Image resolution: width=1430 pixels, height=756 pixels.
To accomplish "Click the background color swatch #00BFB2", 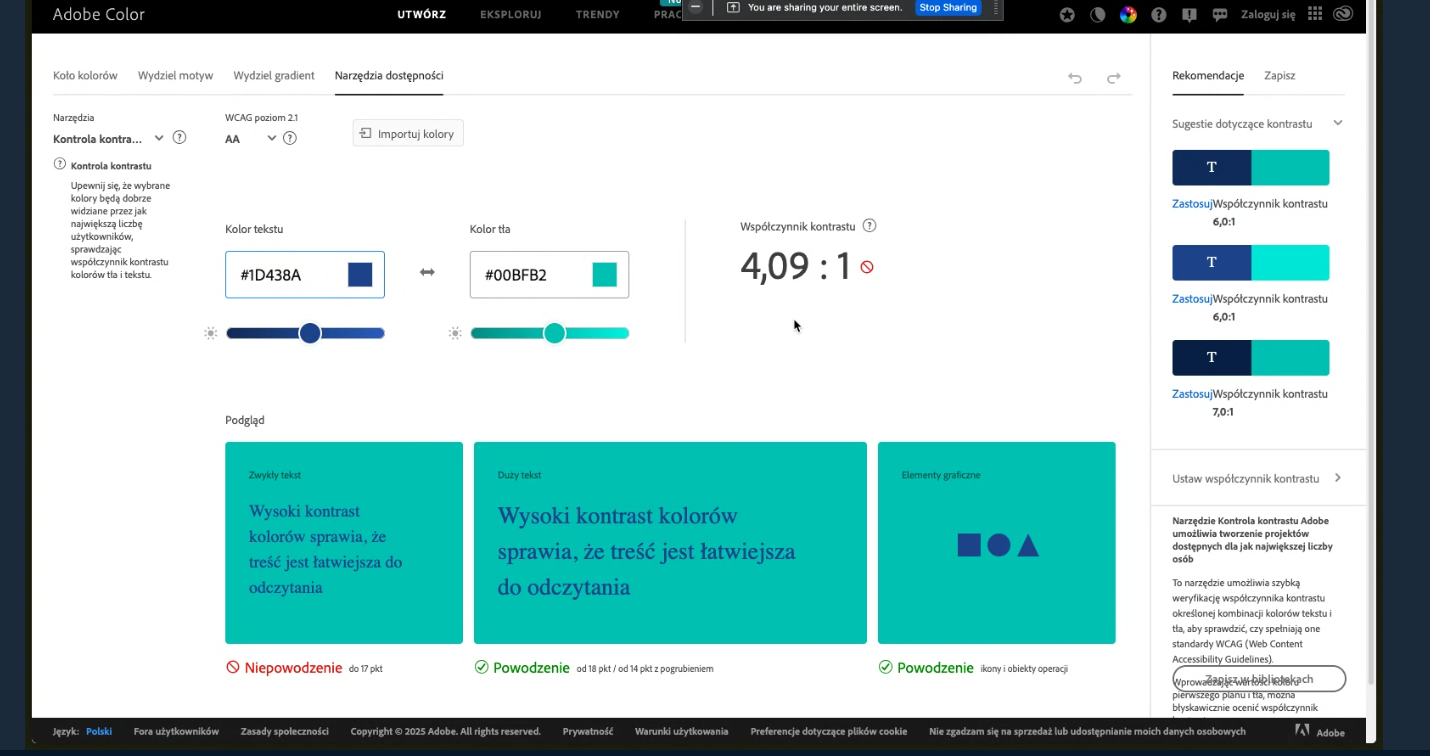I will (605, 275).
